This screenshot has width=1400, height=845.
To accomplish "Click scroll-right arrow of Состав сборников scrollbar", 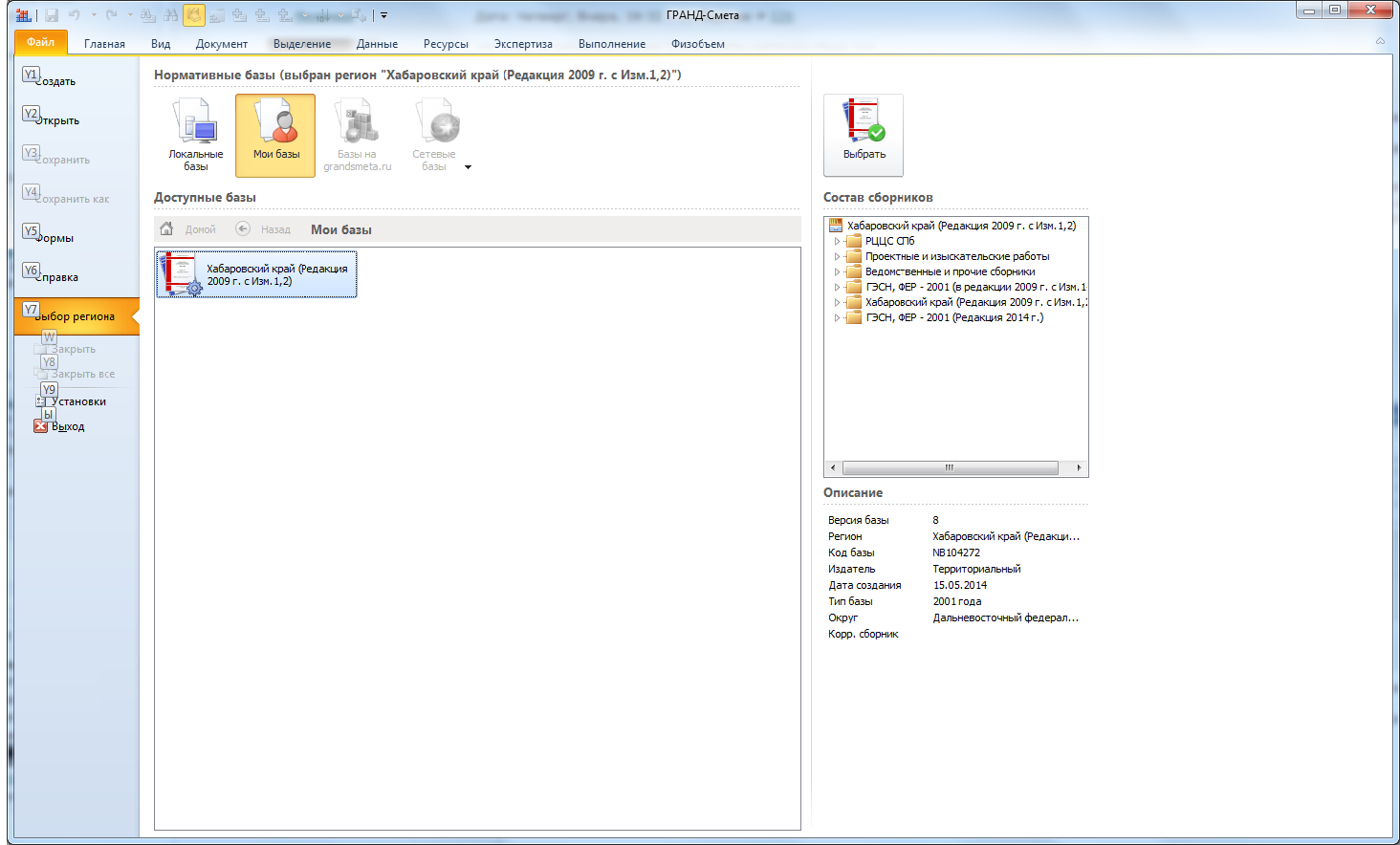I will 1079,467.
